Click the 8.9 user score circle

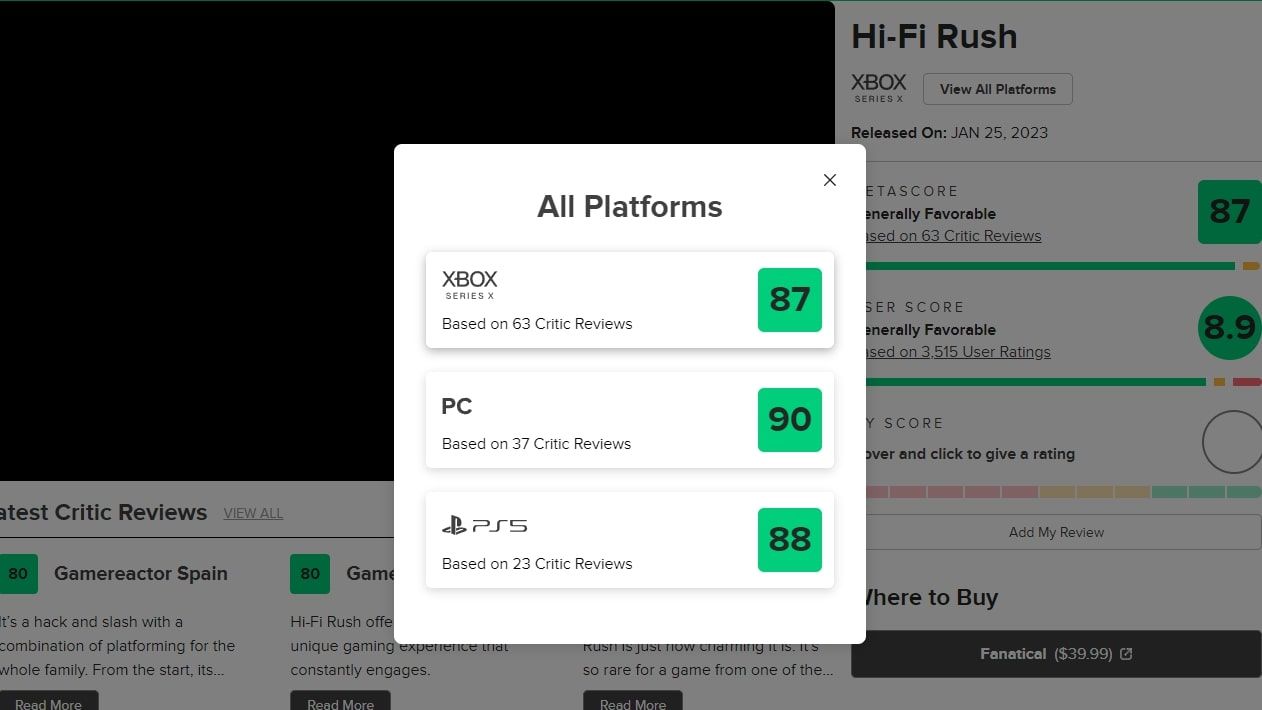click(x=1230, y=328)
